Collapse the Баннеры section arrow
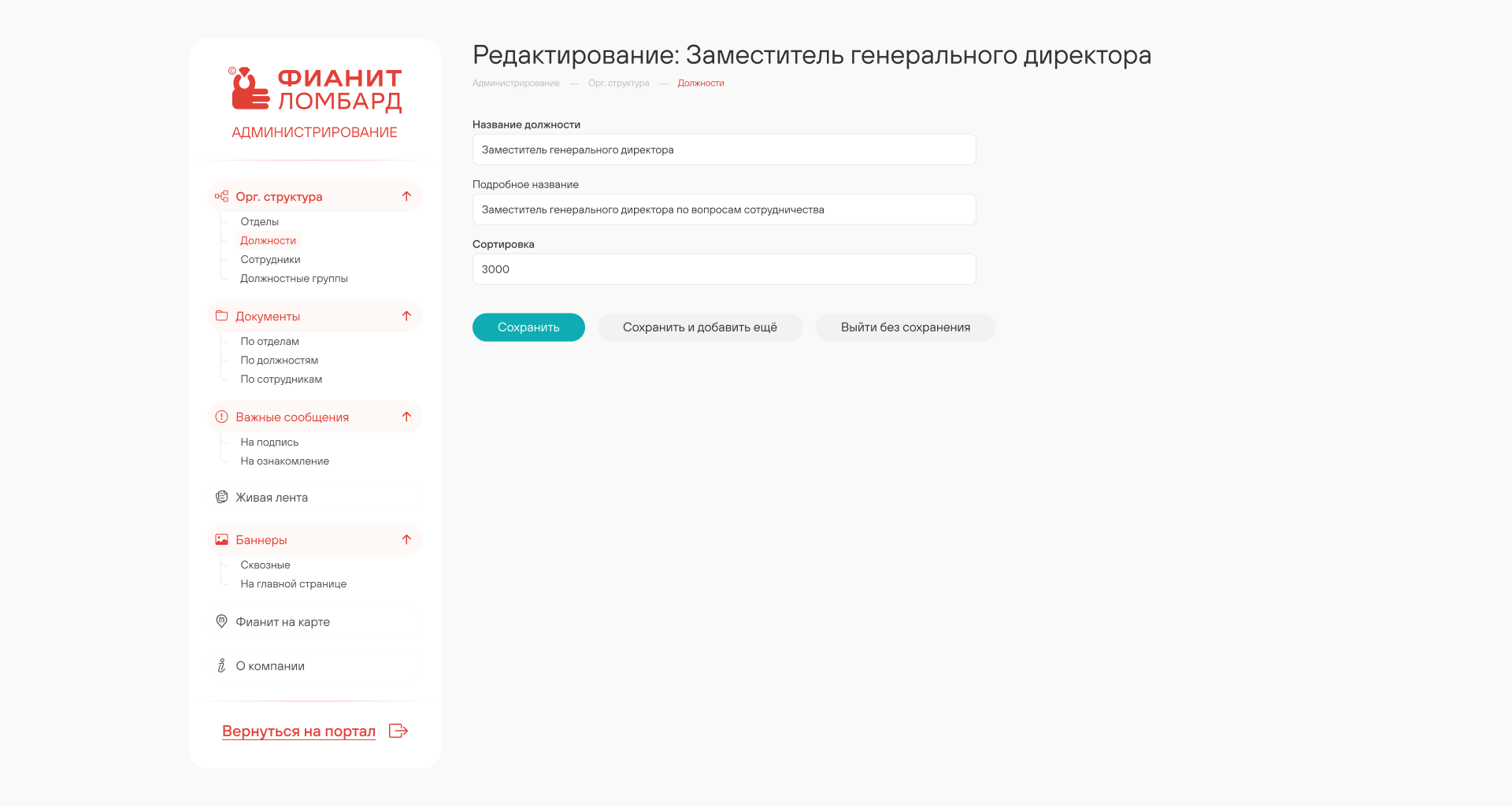 tap(406, 539)
